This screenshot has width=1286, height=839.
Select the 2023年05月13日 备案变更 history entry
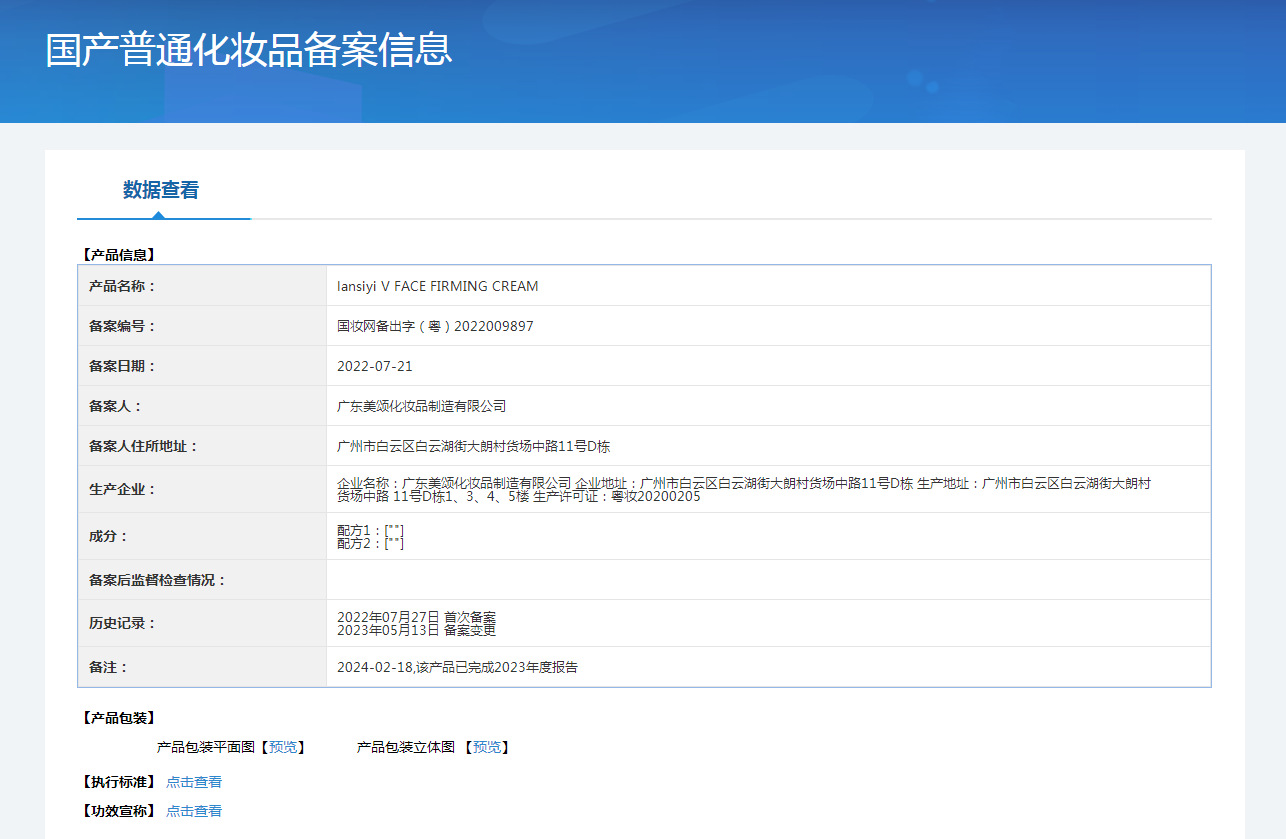click(x=416, y=630)
